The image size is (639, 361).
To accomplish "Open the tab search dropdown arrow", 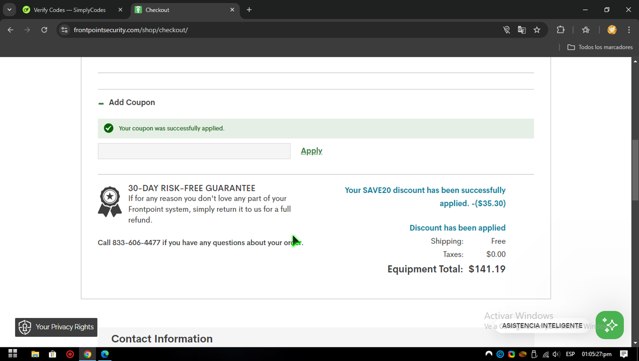I will pos(9,10).
